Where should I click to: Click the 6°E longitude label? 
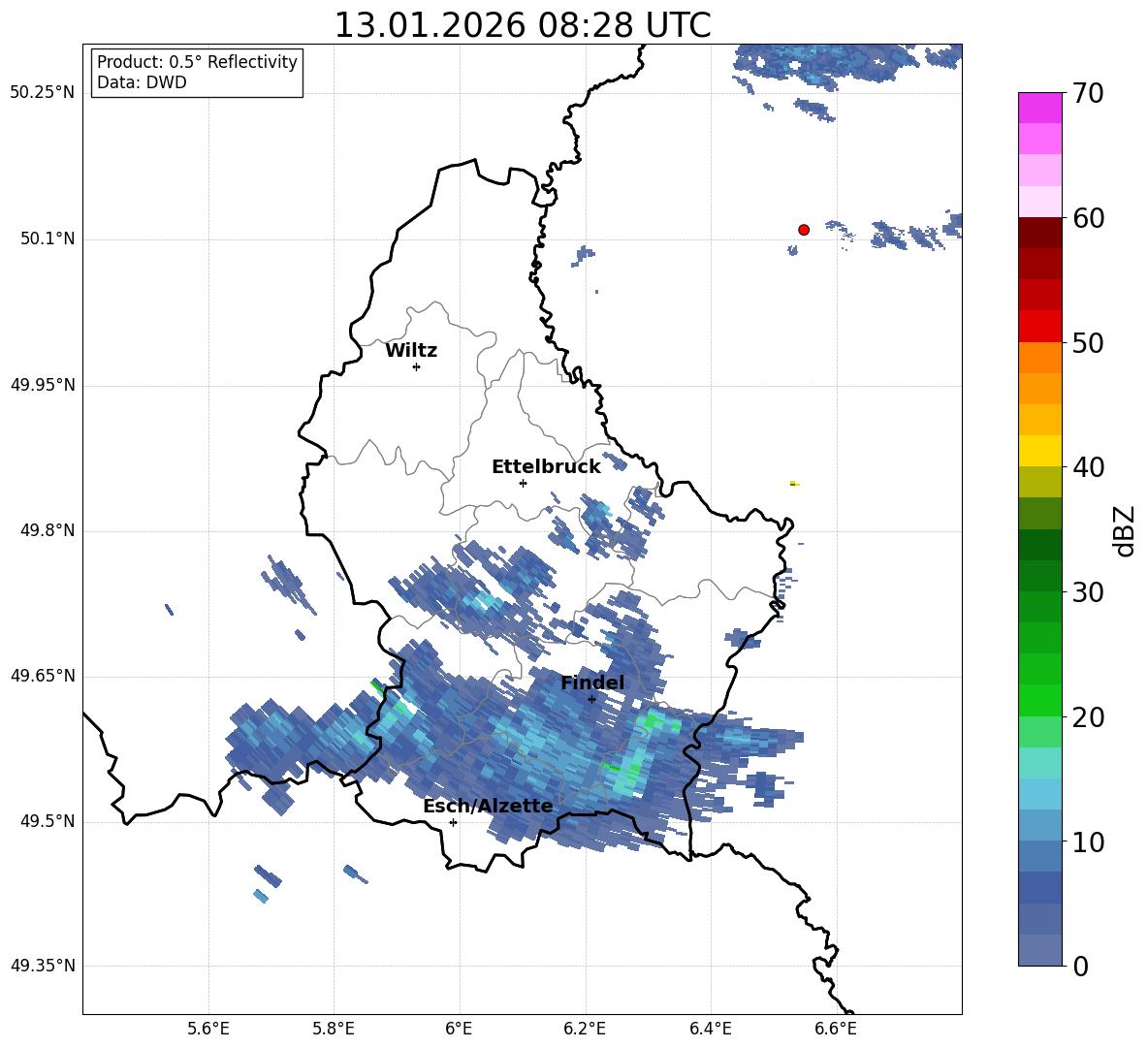coord(459,1029)
